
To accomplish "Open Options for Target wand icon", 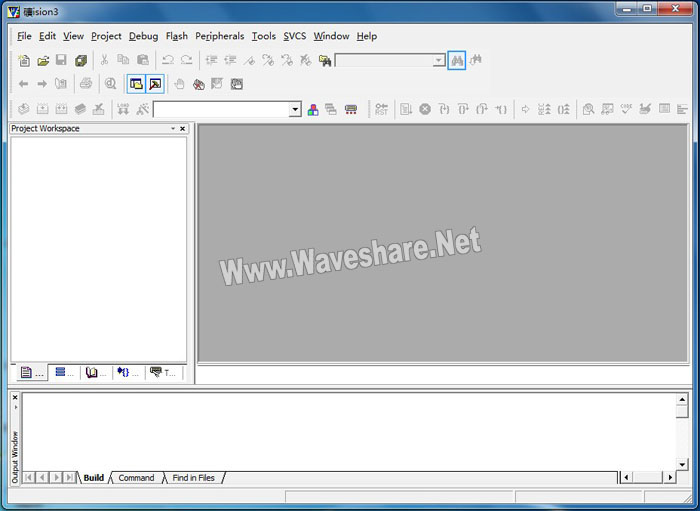I will pyautogui.click(x=142, y=109).
